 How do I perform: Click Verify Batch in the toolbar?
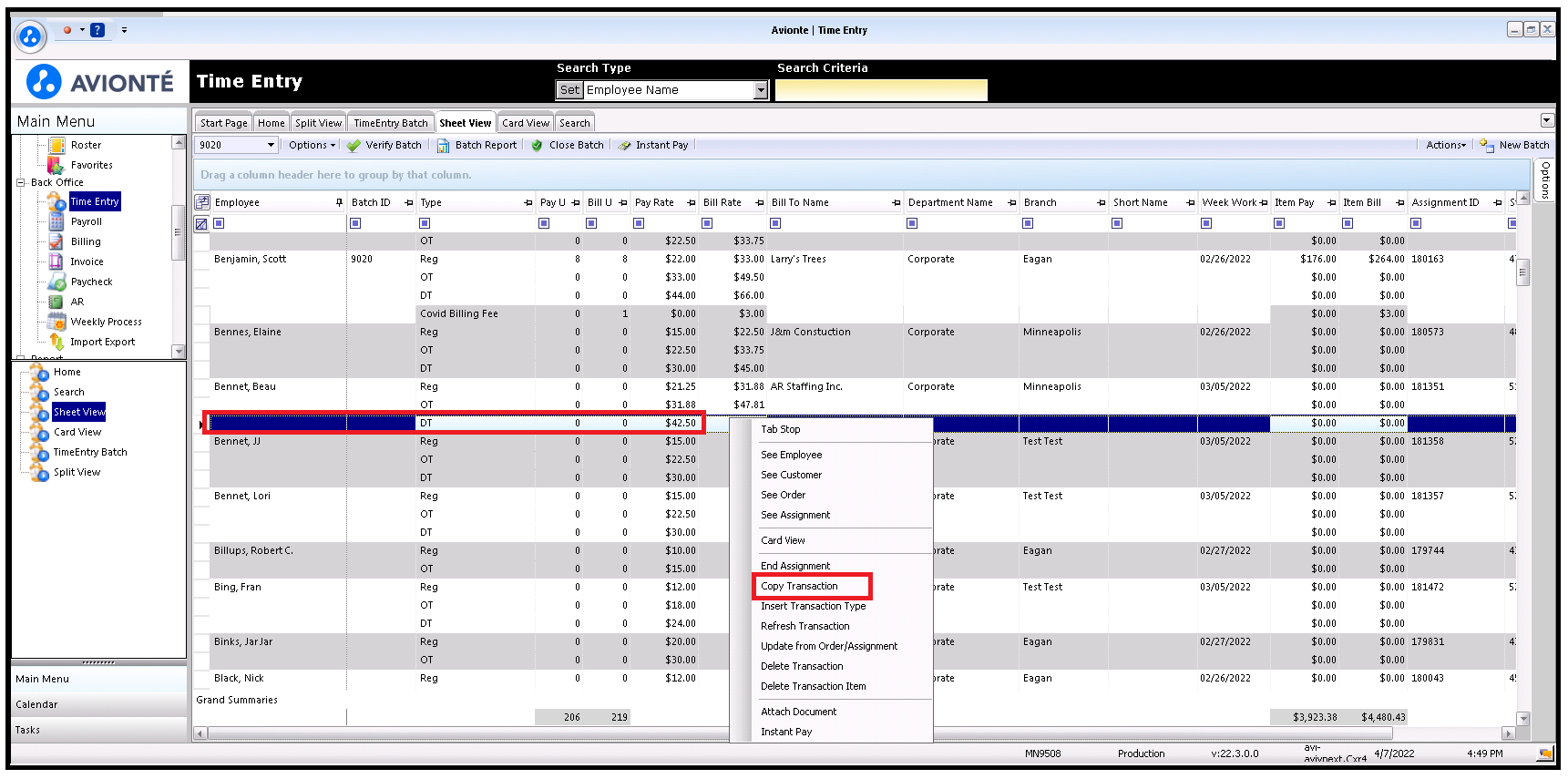(x=384, y=145)
